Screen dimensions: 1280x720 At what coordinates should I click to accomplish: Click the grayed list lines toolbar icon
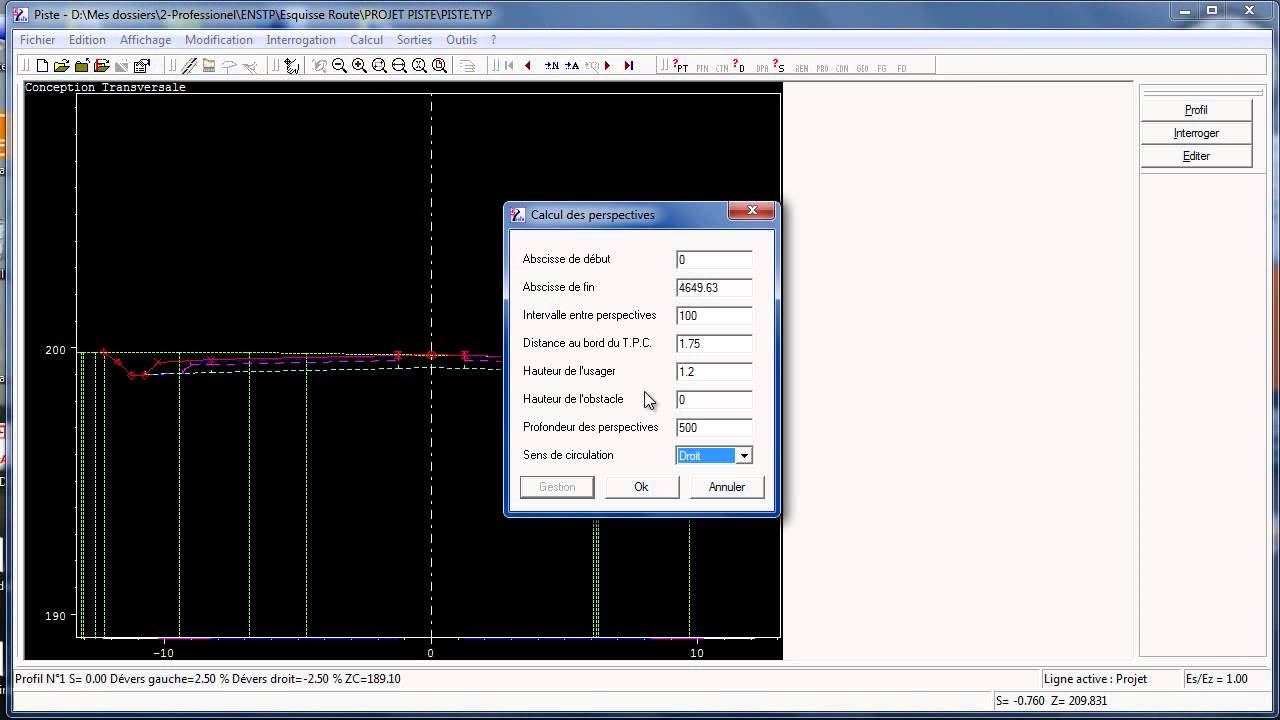point(467,66)
